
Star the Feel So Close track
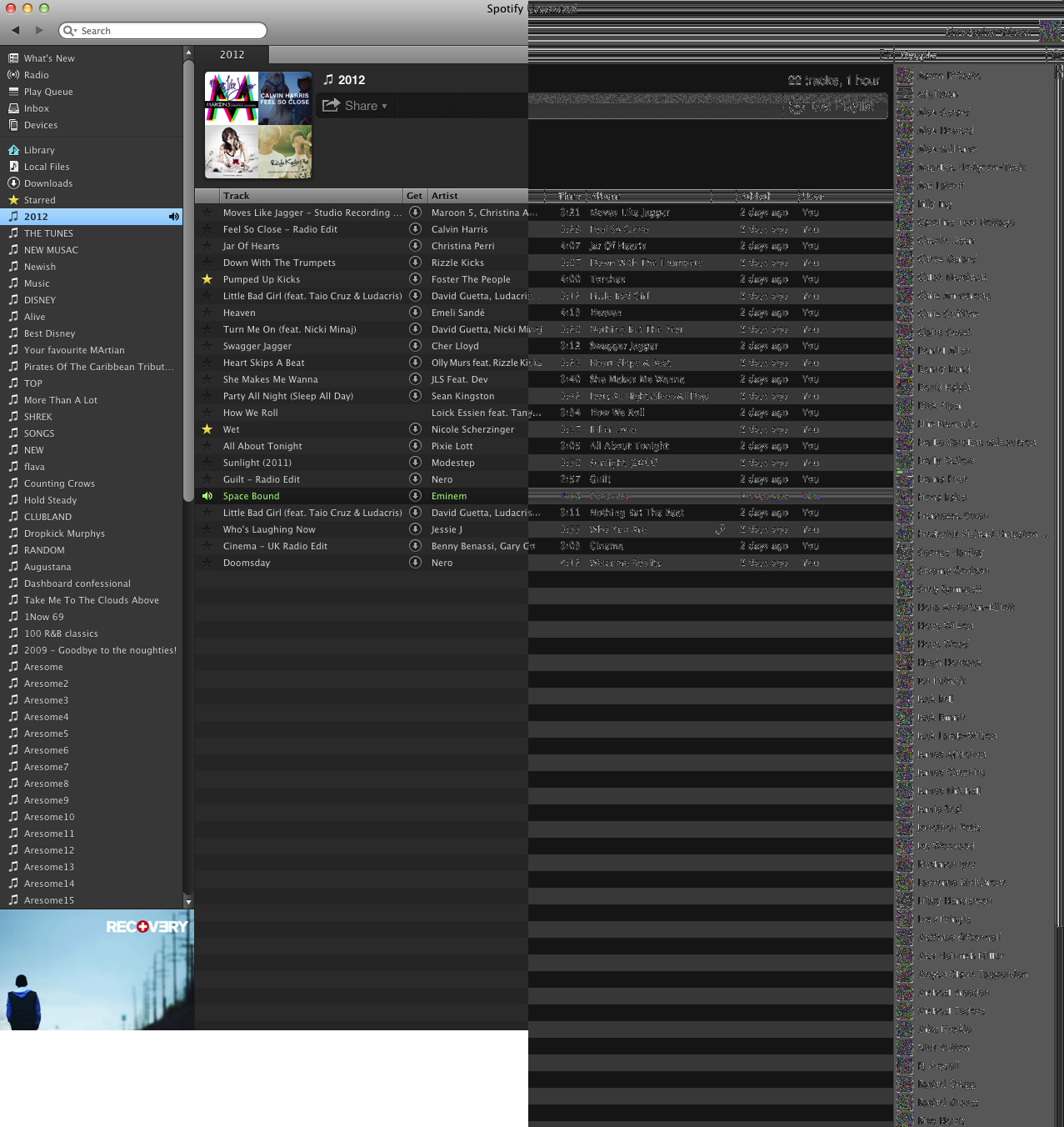point(207,229)
